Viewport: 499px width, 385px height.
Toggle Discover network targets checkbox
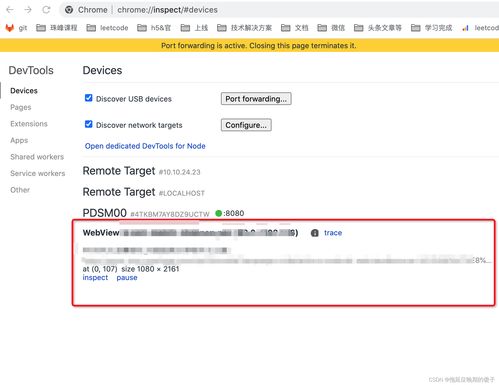coord(88,124)
